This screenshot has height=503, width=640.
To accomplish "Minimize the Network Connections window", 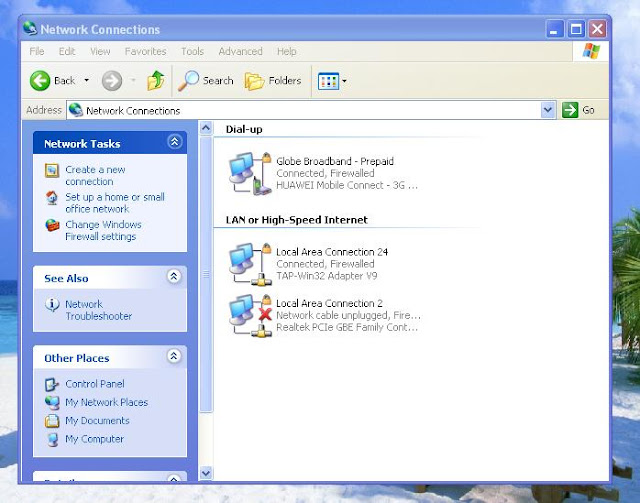I will 554,29.
